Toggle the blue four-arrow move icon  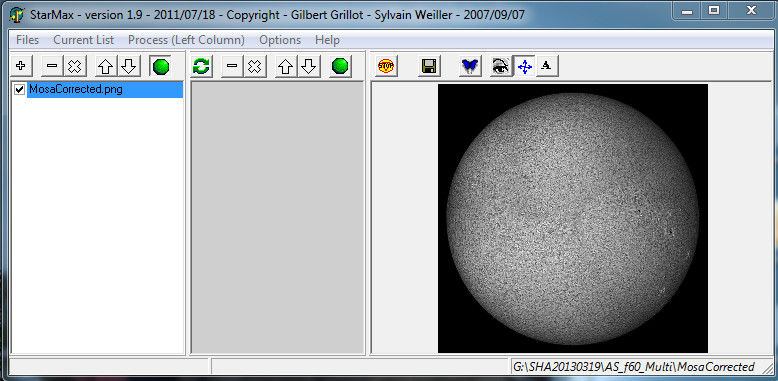pyautogui.click(x=524, y=66)
